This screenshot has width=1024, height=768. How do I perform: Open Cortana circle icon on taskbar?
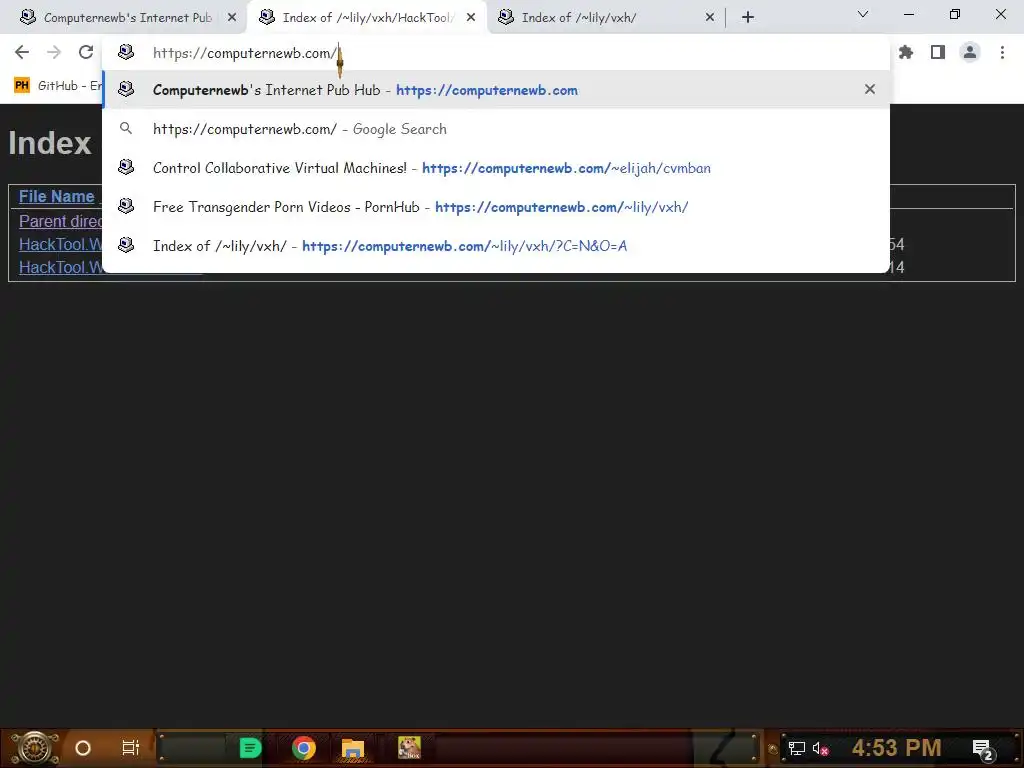[x=83, y=748]
